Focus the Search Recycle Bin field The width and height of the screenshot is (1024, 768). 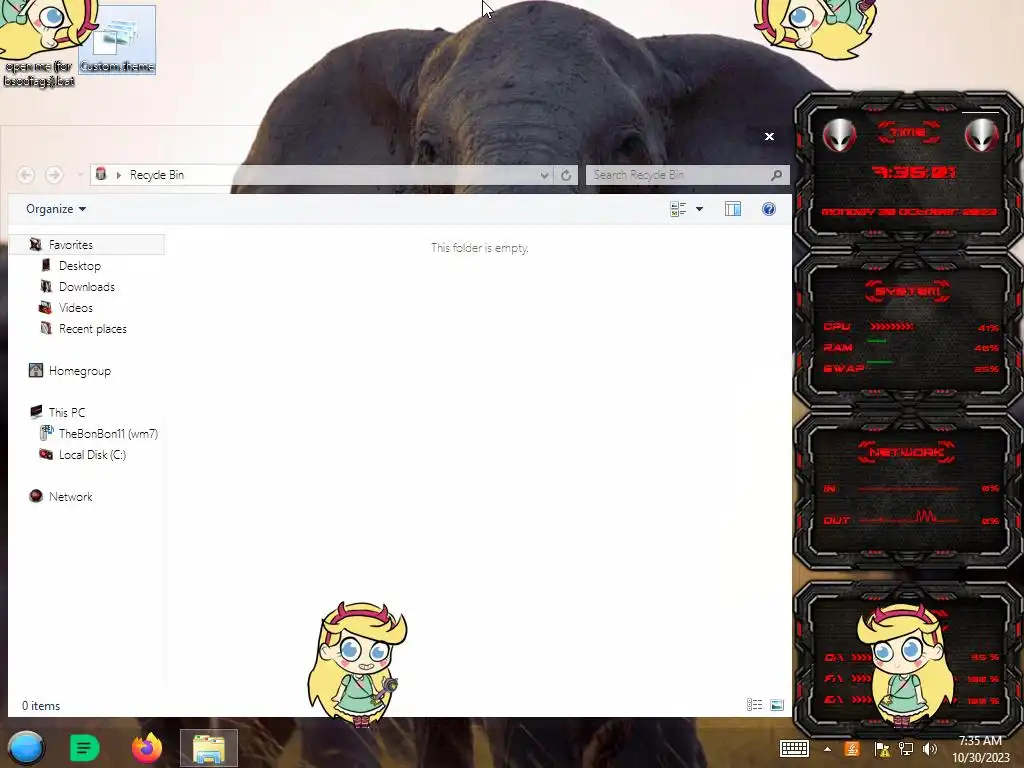688,175
